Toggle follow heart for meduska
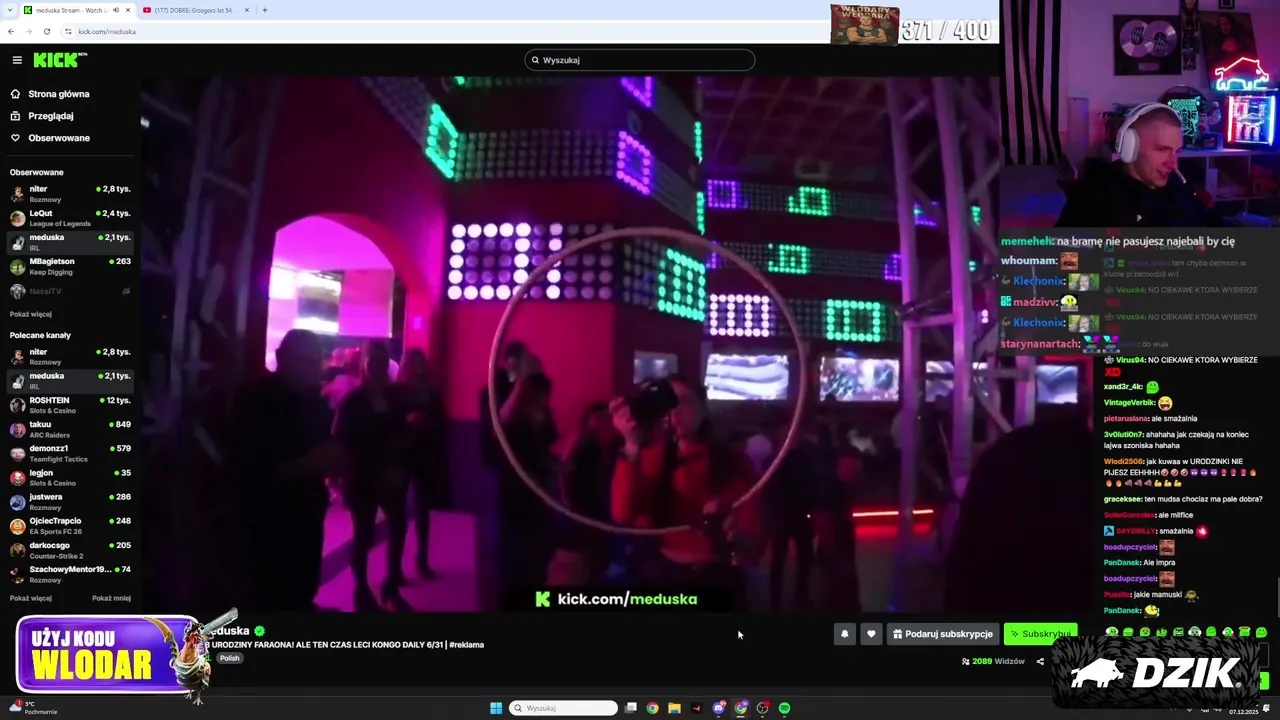 tap(871, 634)
